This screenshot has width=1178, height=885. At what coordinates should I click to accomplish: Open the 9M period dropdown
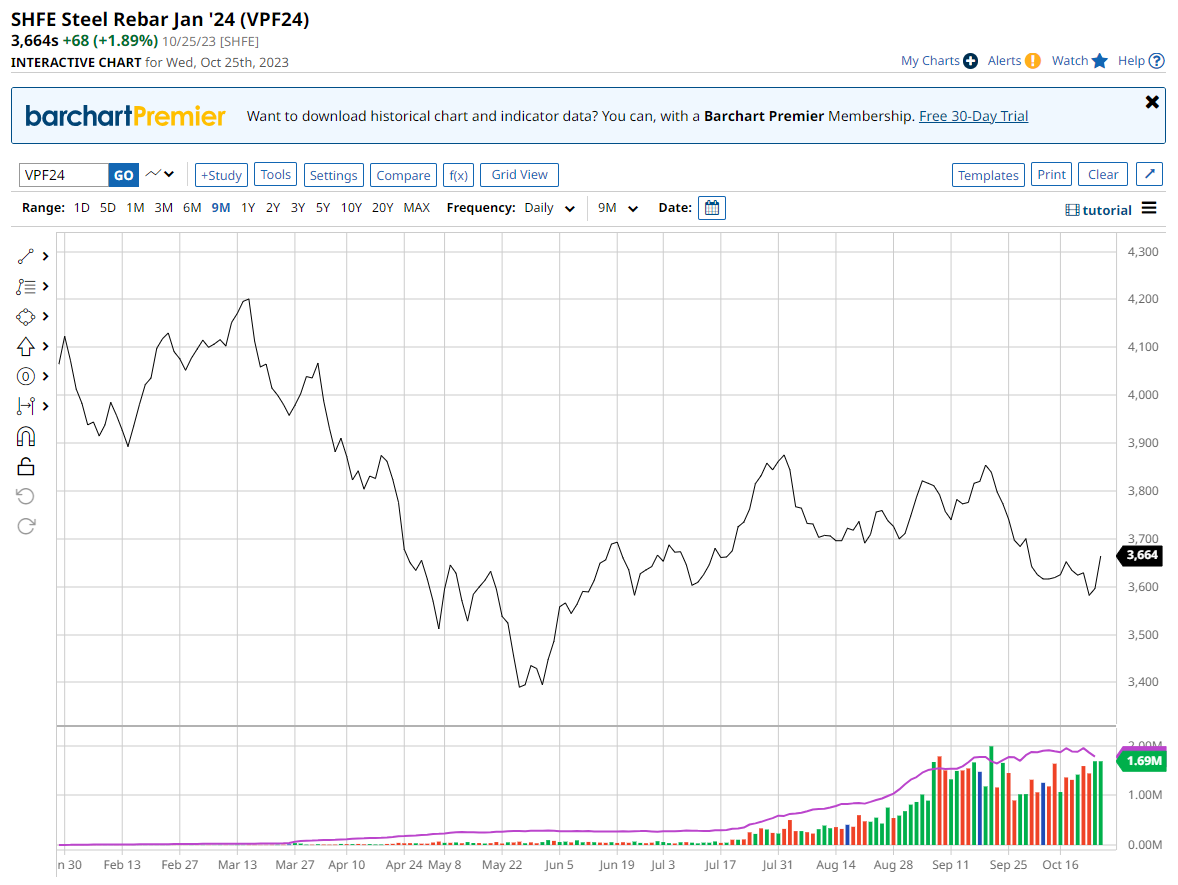click(618, 208)
